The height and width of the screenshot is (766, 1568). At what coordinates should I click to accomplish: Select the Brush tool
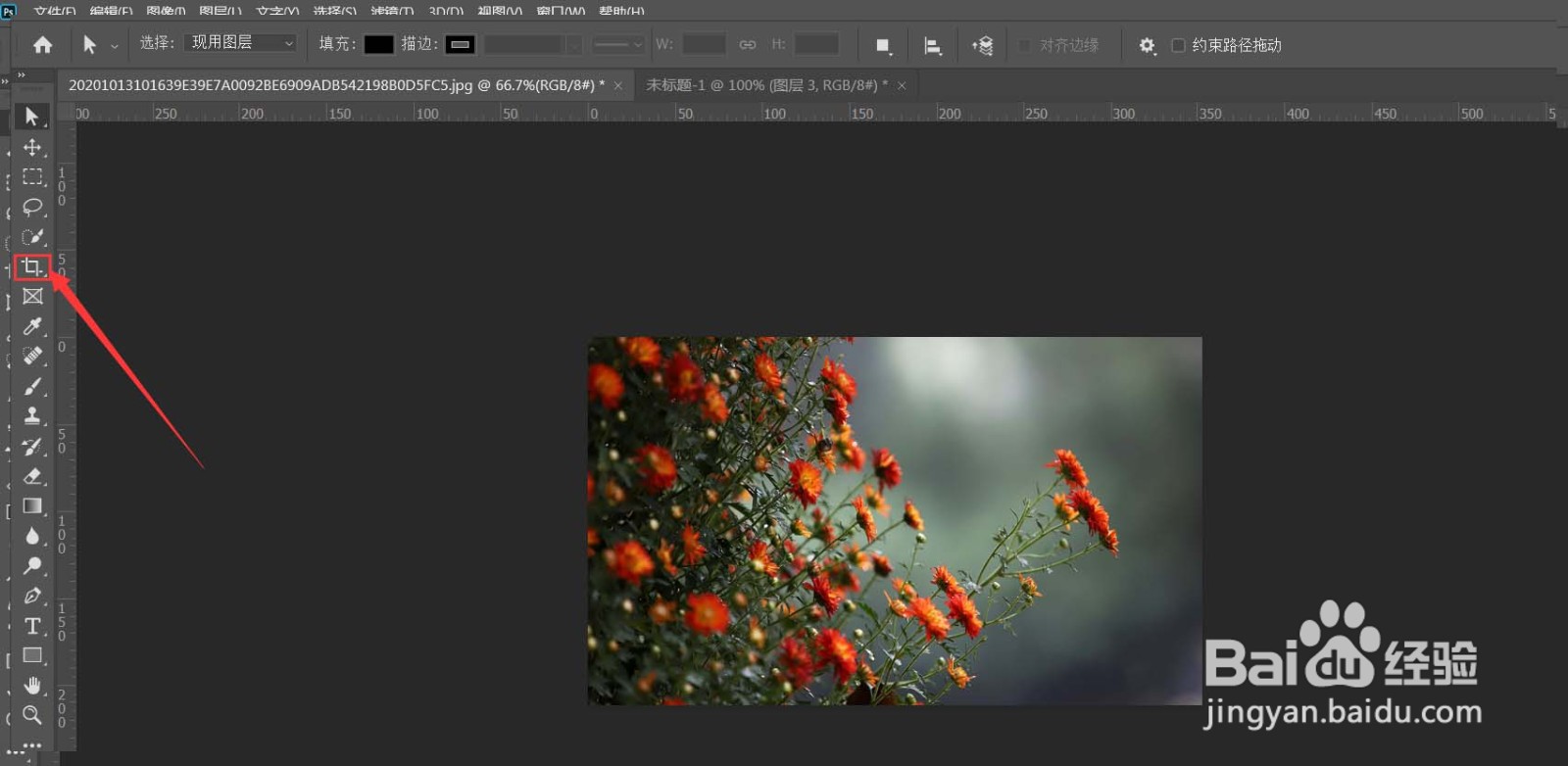[31, 386]
